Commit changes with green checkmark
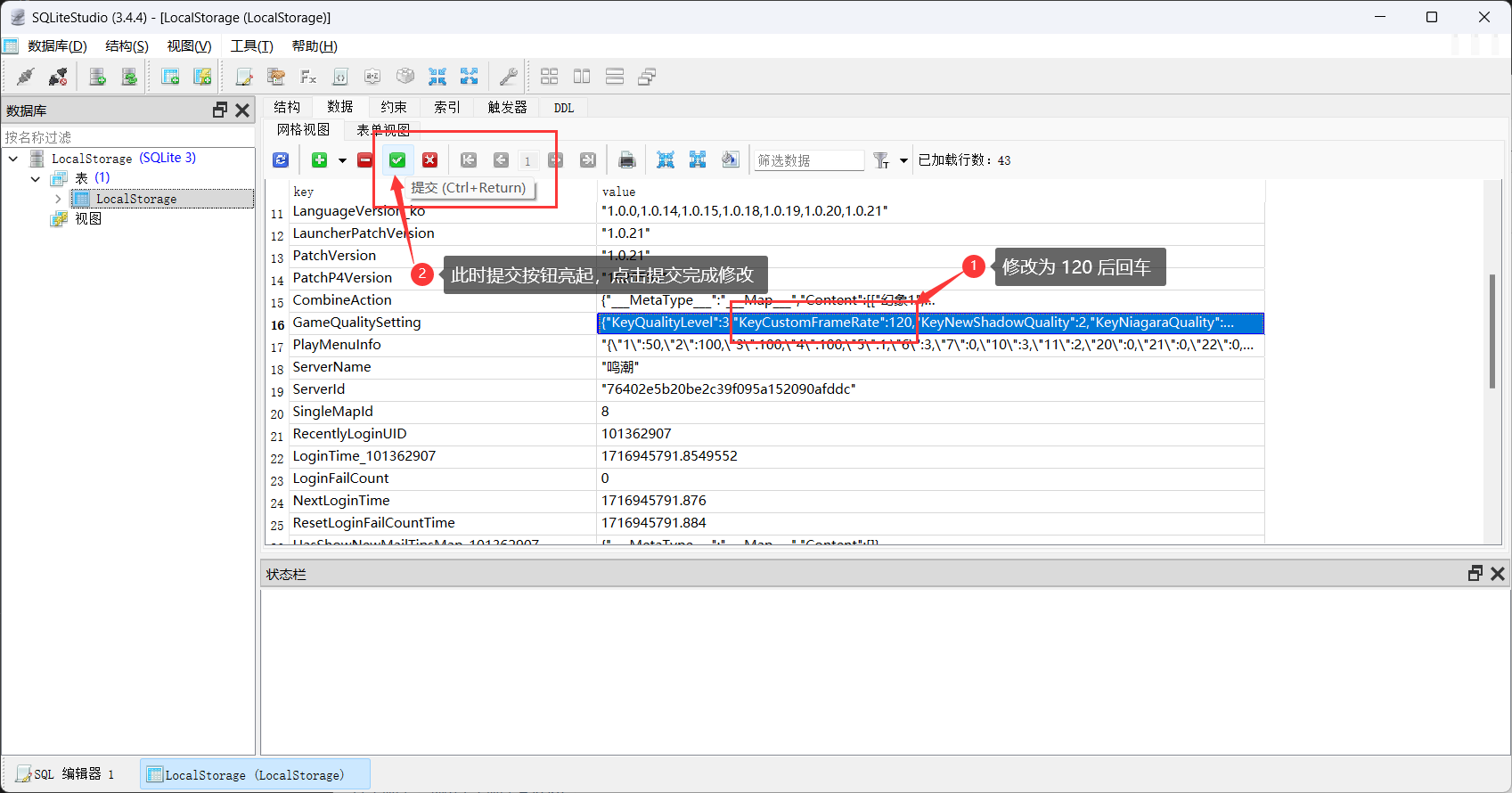1512x793 pixels. 397,160
